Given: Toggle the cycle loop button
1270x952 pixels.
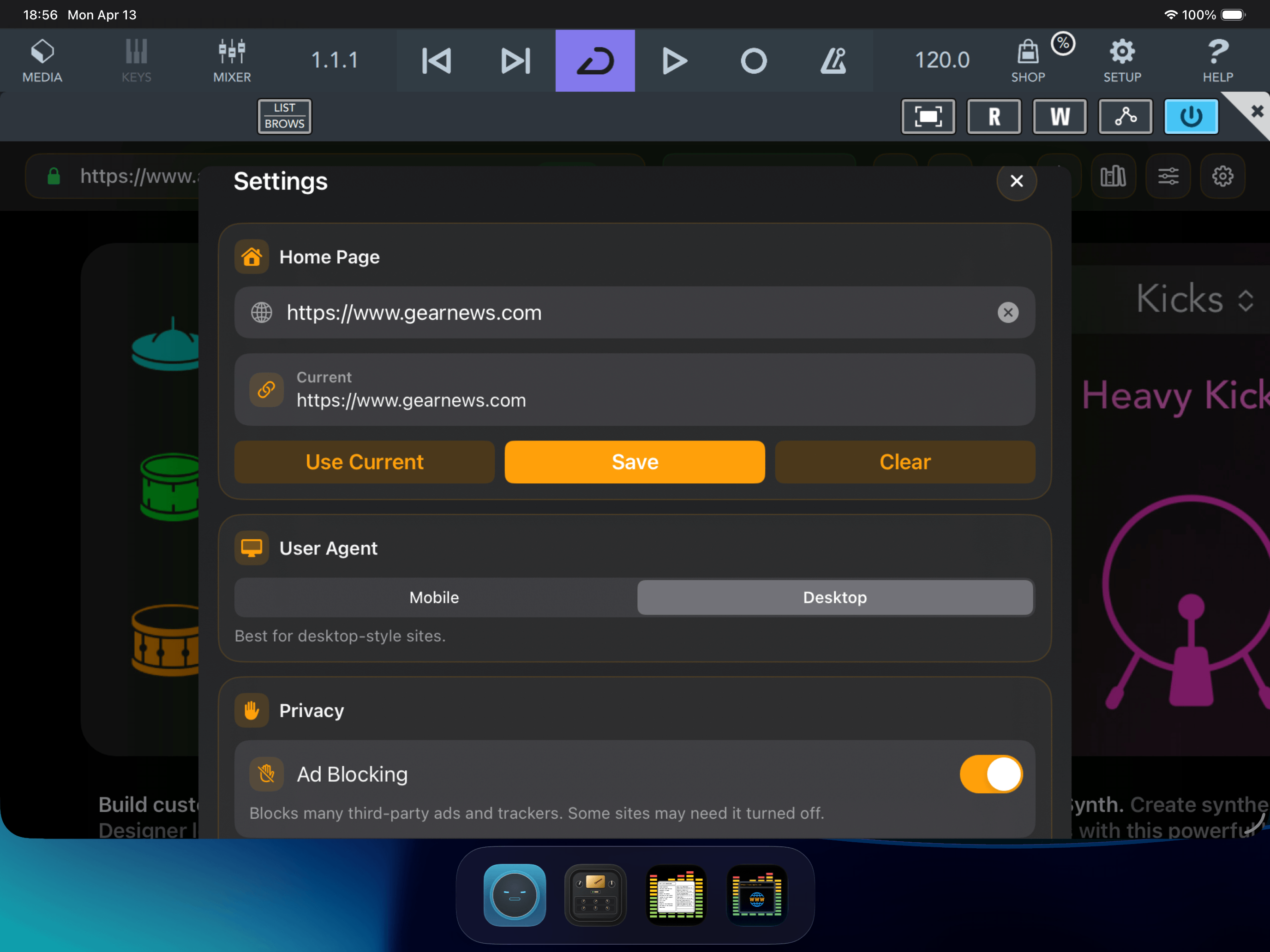Looking at the screenshot, I should click(x=595, y=60).
